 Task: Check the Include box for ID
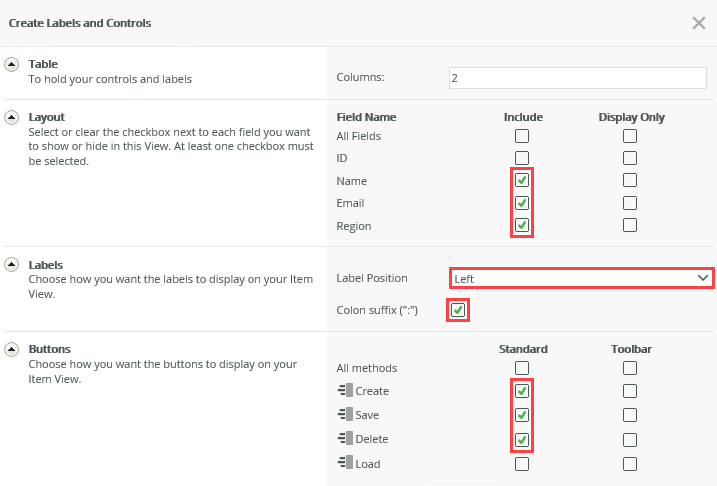click(521, 158)
